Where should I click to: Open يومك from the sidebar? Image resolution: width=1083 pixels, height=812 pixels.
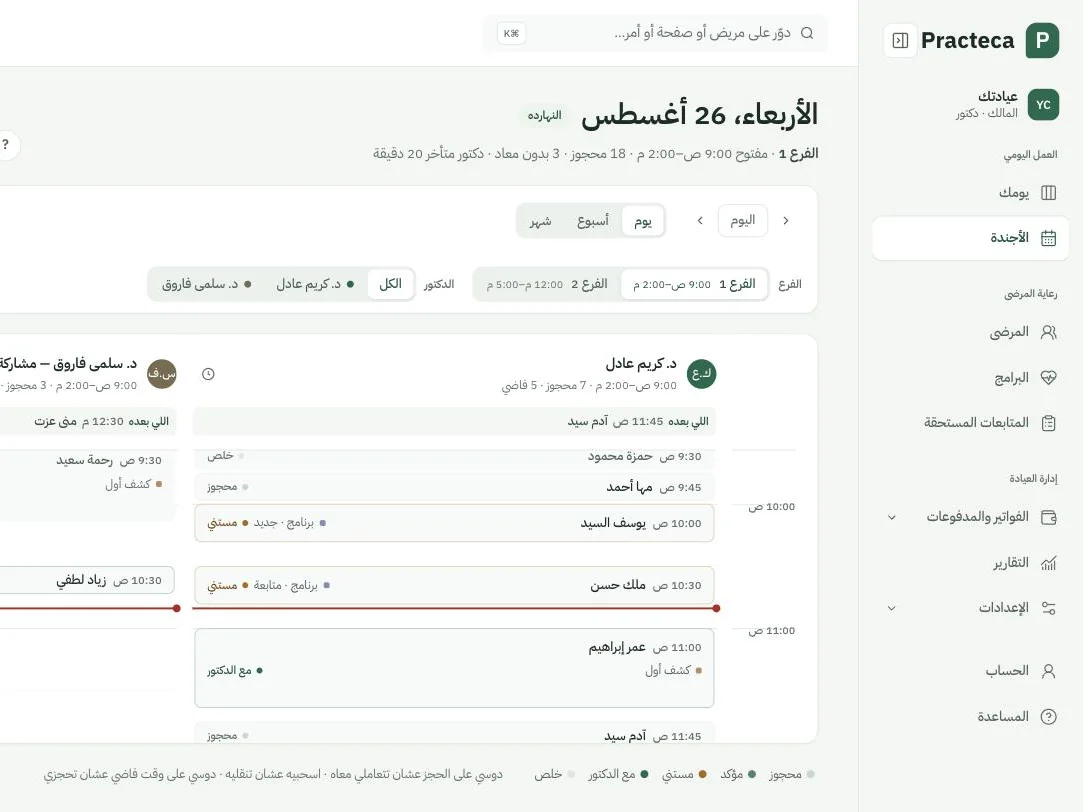pyautogui.click(x=970, y=193)
